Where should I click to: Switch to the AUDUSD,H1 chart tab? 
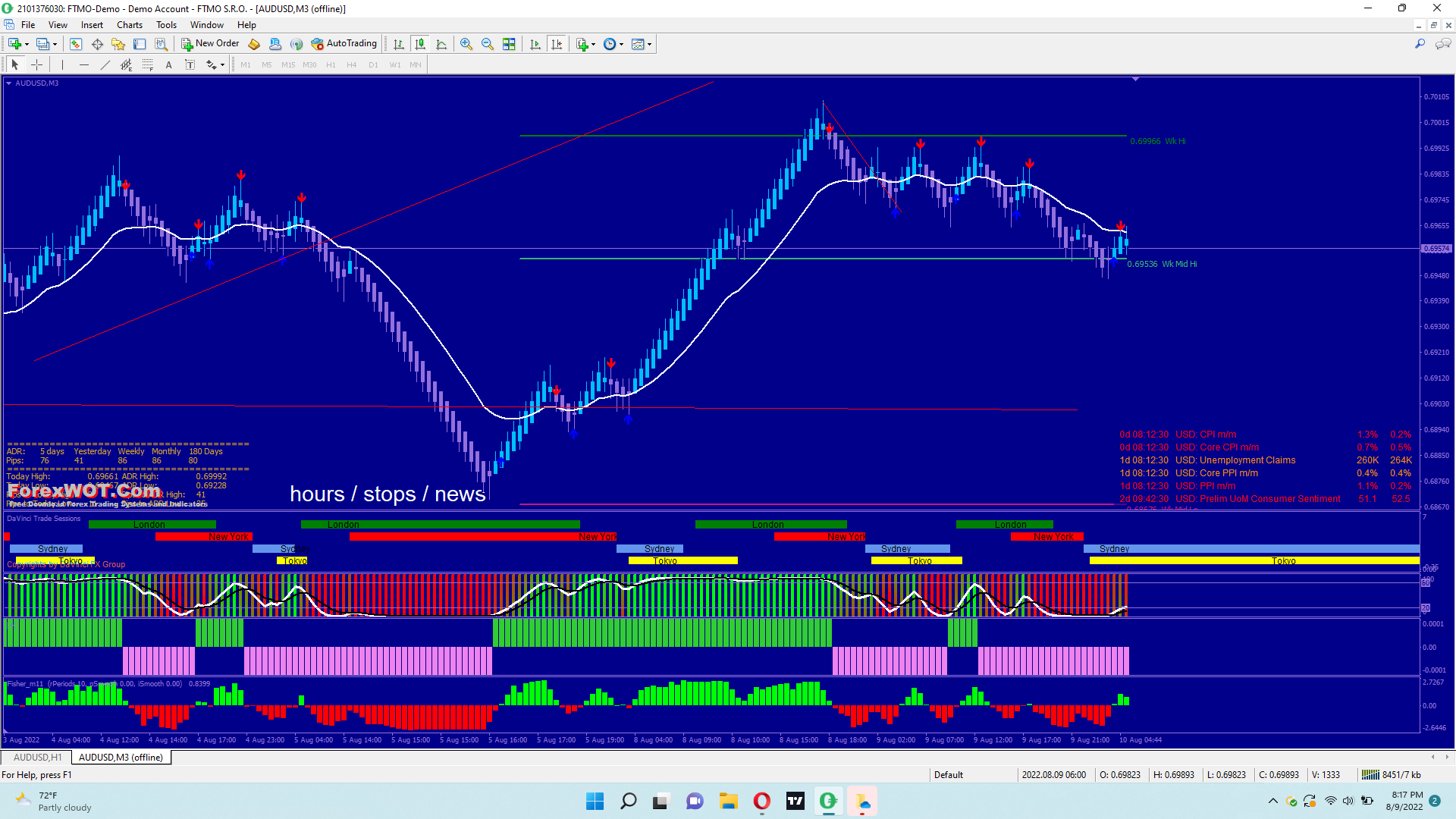[x=37, y=757]
